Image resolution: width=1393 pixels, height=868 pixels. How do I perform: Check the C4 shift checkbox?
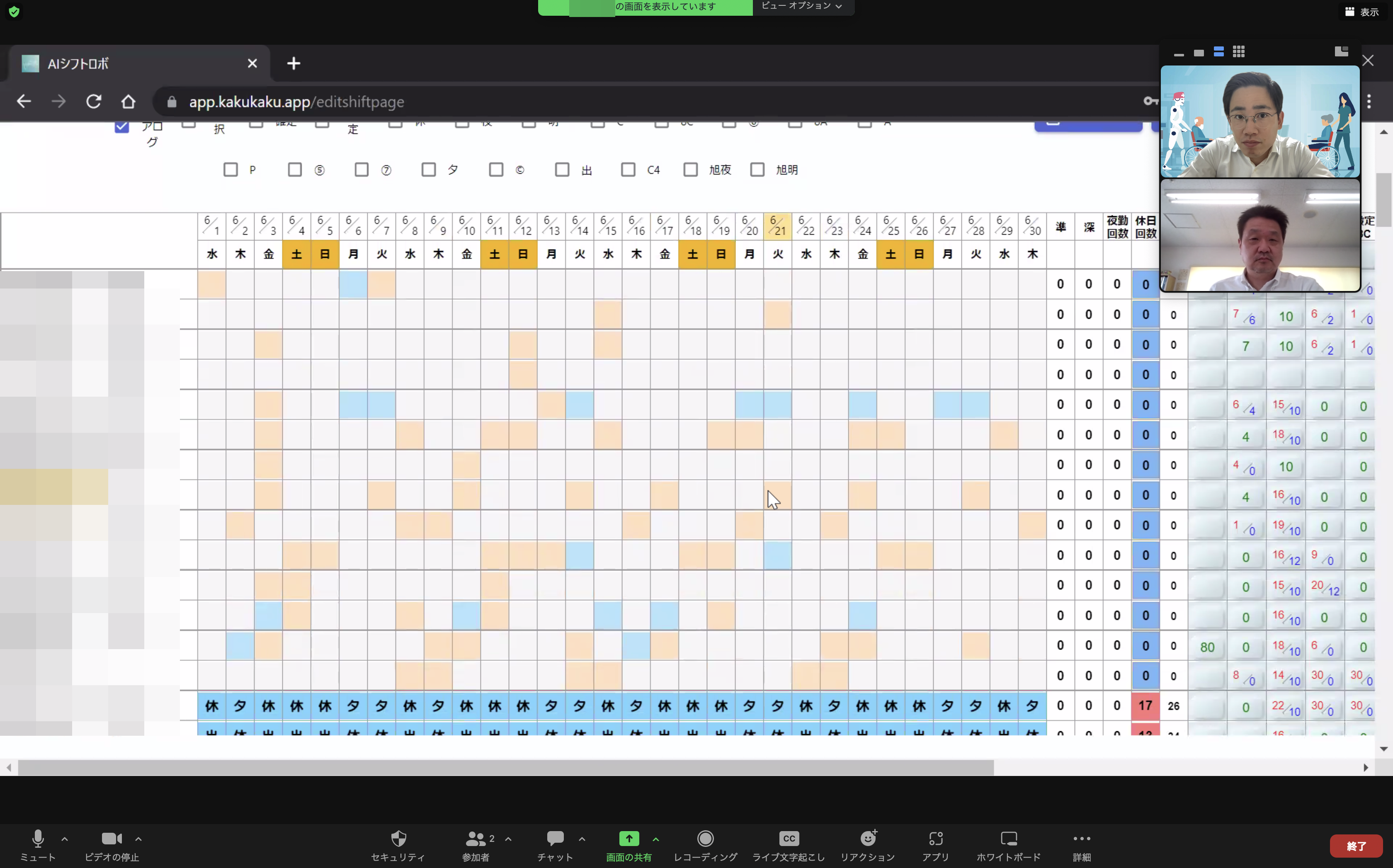tap(628, 170)
